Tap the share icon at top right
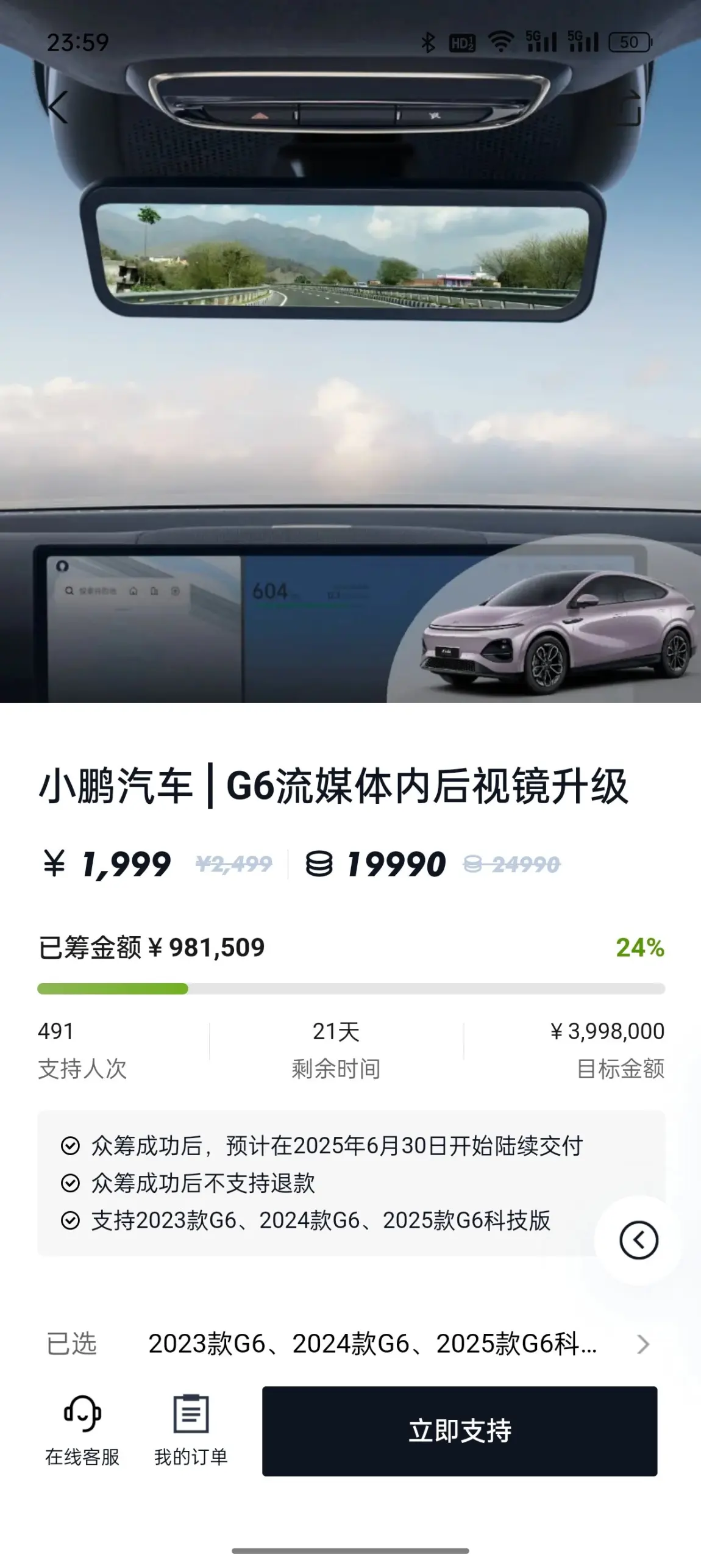701x1568 pixels. click(x=630, y=108)
